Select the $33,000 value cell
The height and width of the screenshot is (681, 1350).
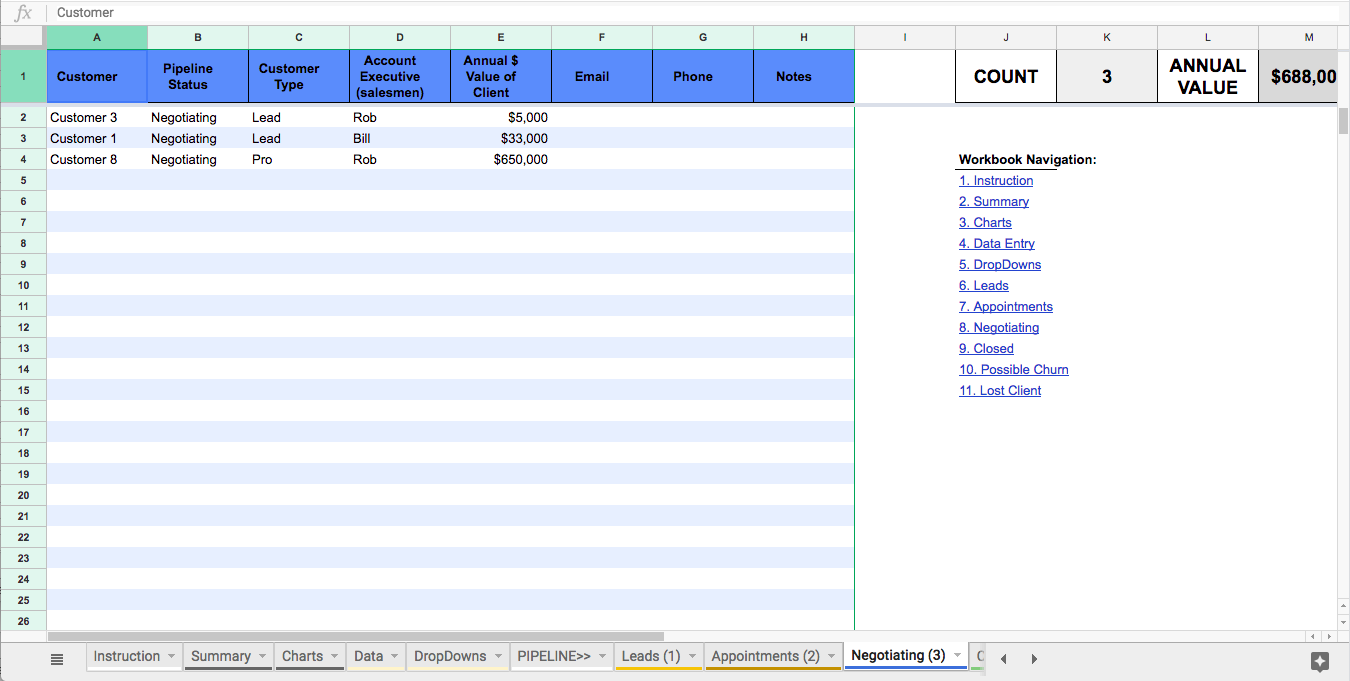pyautogui.click(x=501, y=139)
